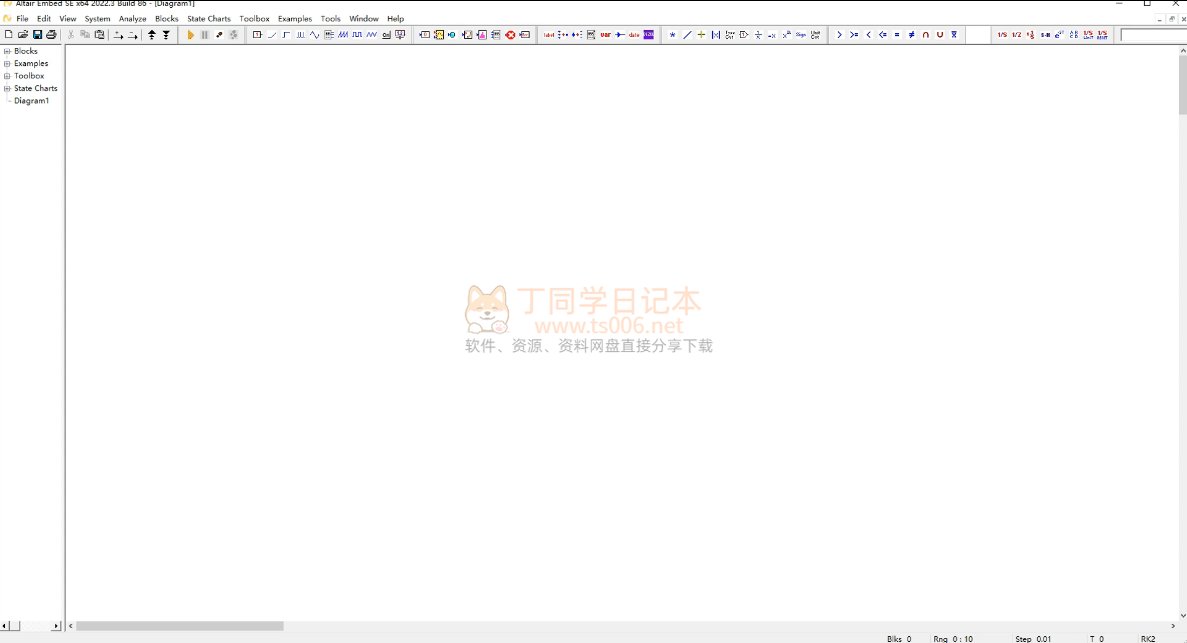Expand the Toolbox tree node
1187x643 pixels.
click(7, 76)
